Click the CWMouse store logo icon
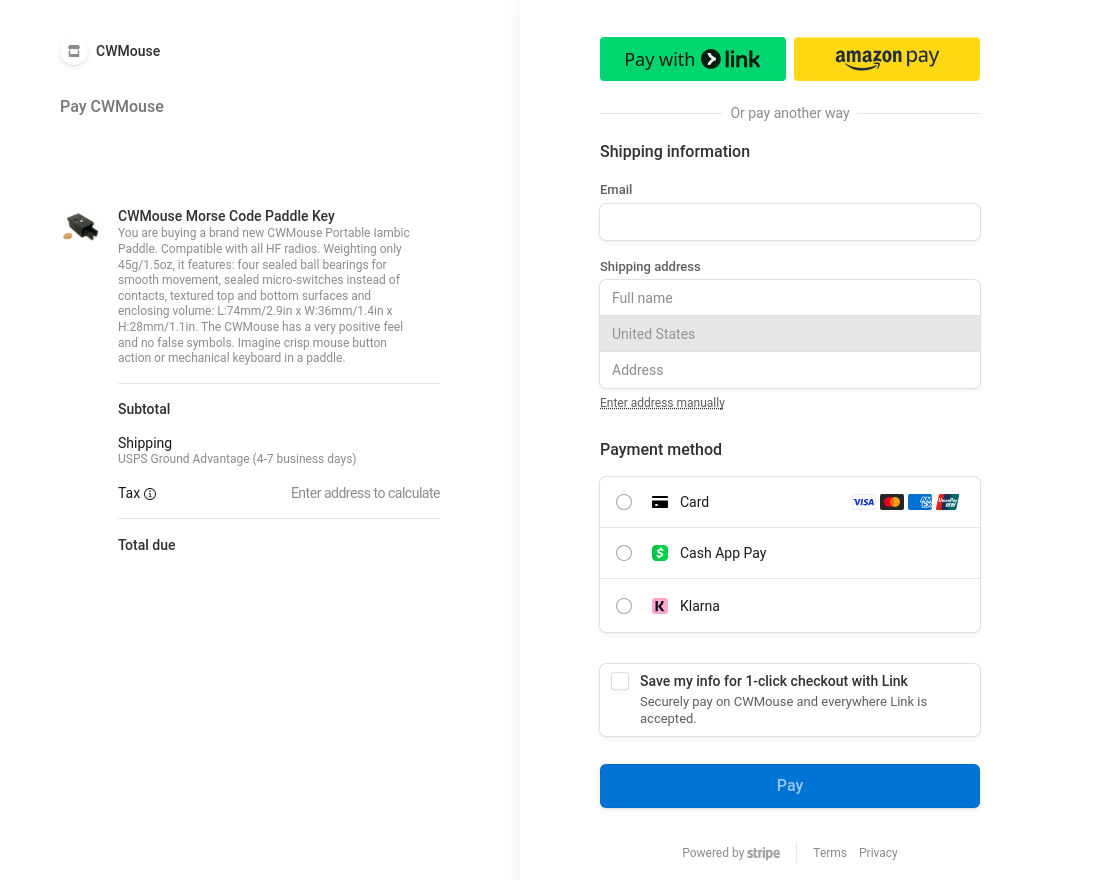 click(x=74, y=51)
